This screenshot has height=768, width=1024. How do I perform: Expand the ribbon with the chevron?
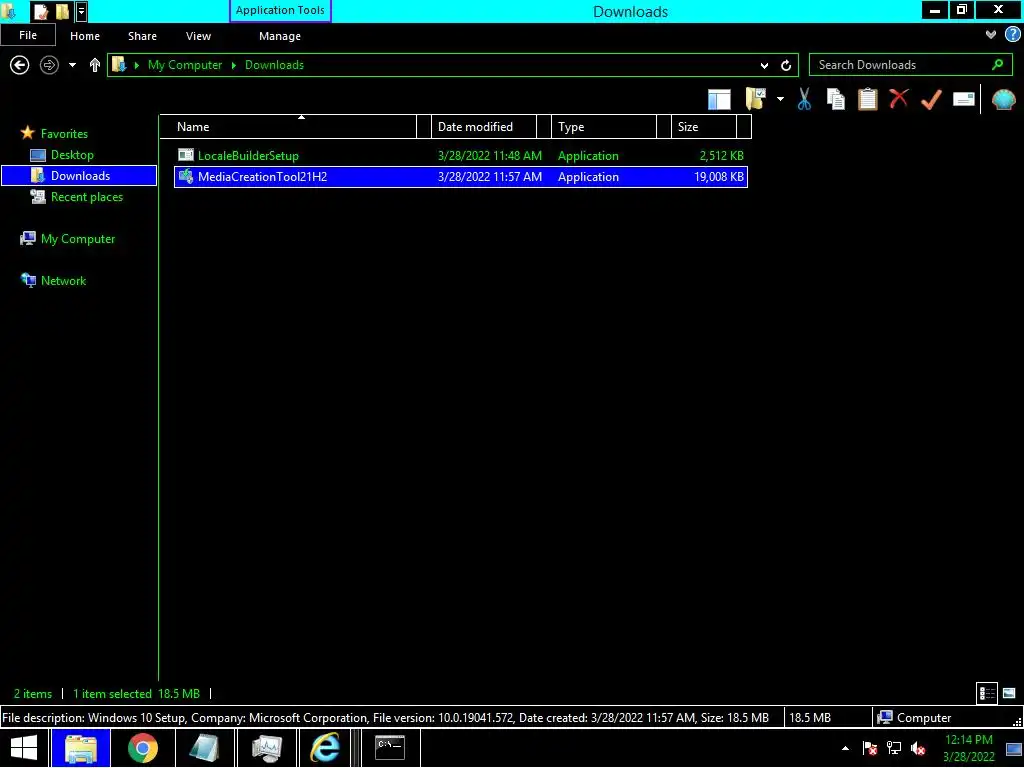(991, 35)
